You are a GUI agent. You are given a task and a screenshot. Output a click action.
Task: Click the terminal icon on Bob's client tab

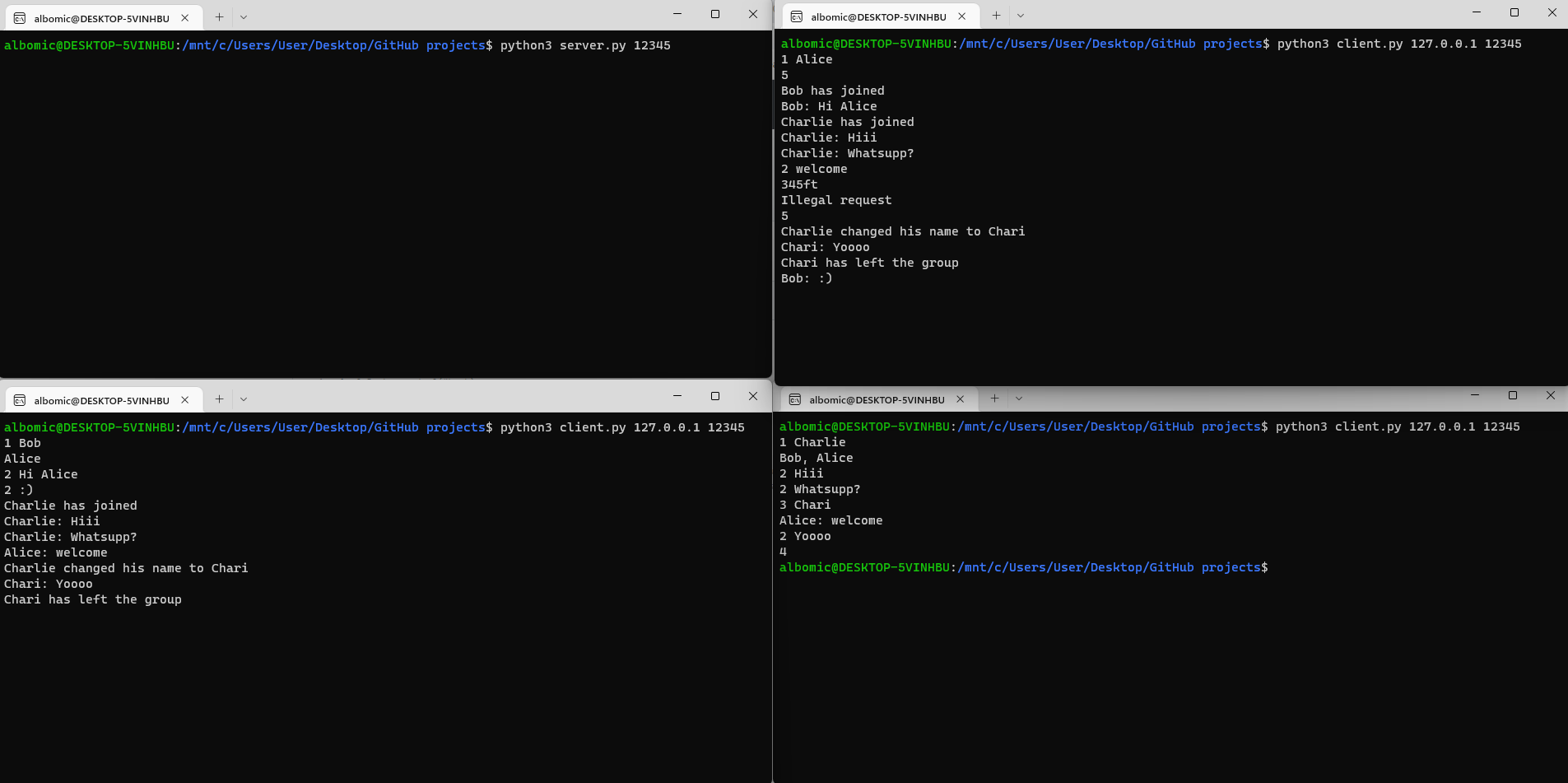coord(19,399)
